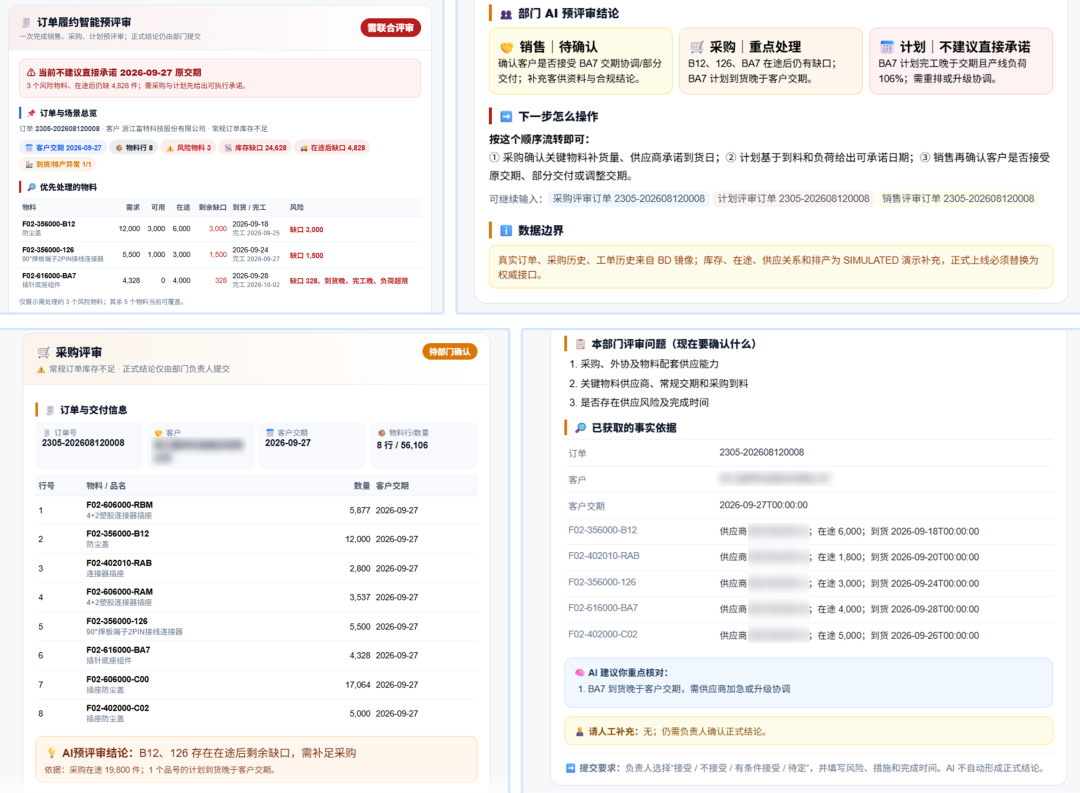Click the pushpin icon beside 订单与场景总览
1080x793 pixels.
point(31,113)
